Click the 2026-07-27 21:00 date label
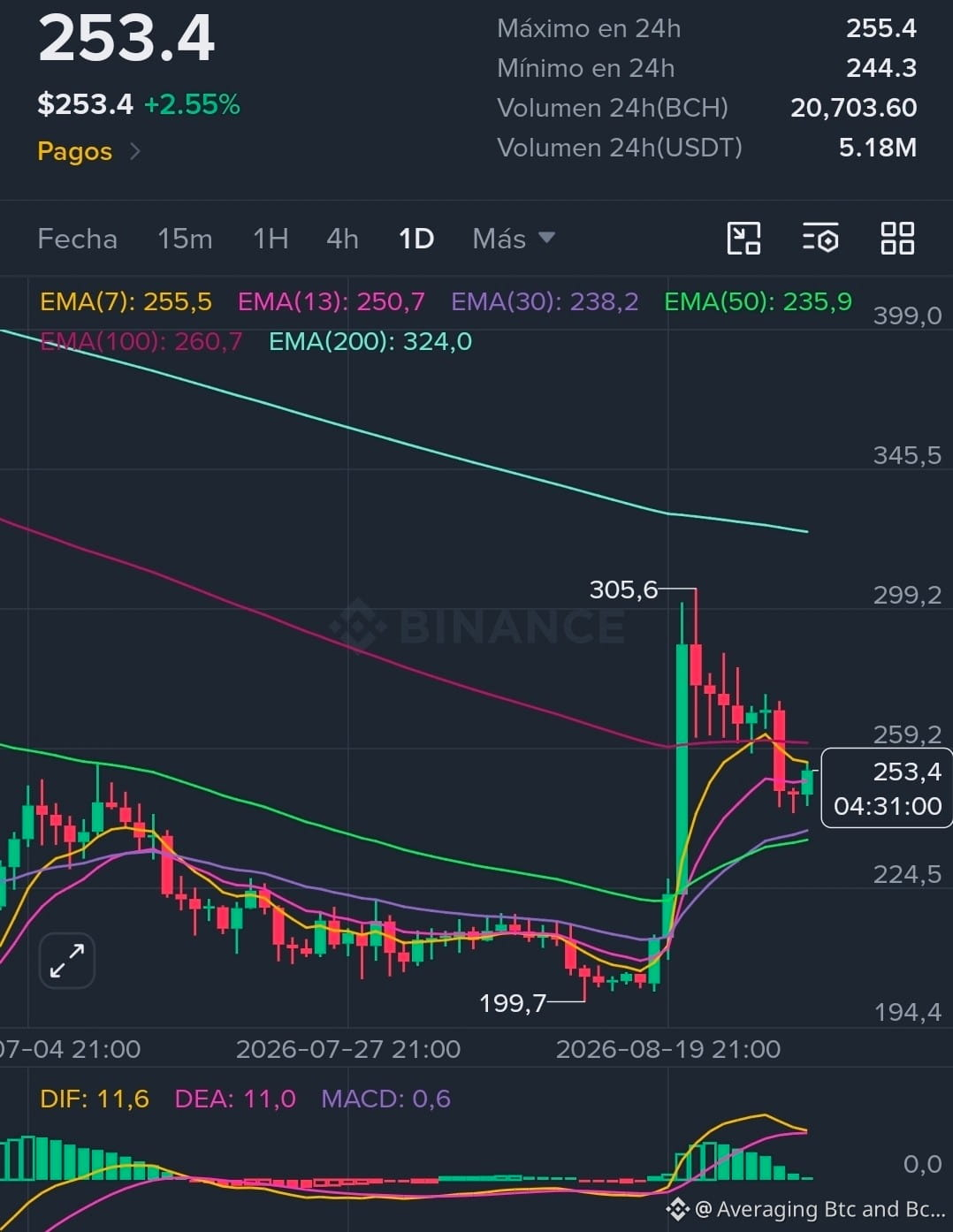The height and width of the screenshot is (1232, 953). point(348,1049)
